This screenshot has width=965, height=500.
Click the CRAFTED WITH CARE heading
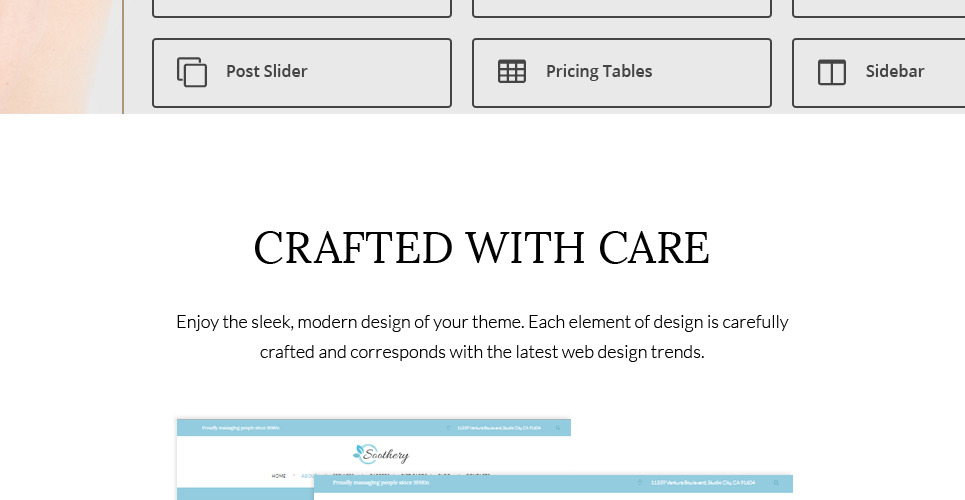(482, 248)
